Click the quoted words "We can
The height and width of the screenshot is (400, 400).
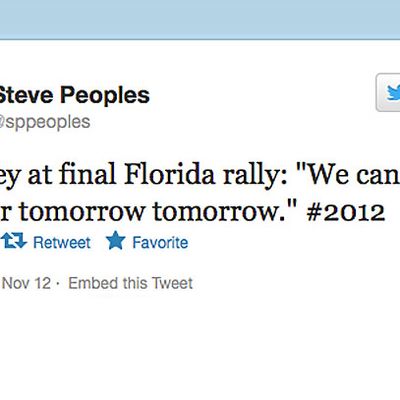pos(348,175)
